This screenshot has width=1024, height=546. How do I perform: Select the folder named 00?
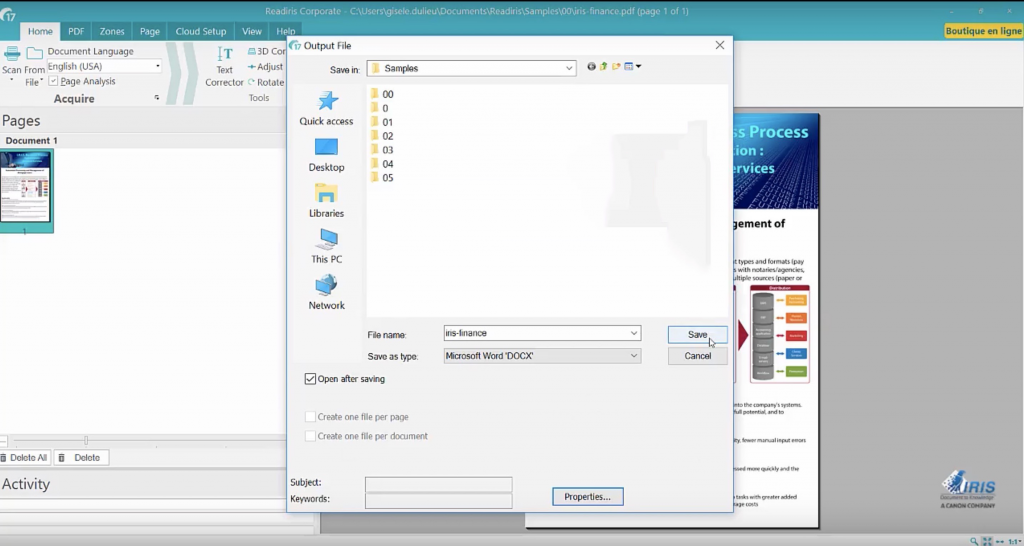381,94
